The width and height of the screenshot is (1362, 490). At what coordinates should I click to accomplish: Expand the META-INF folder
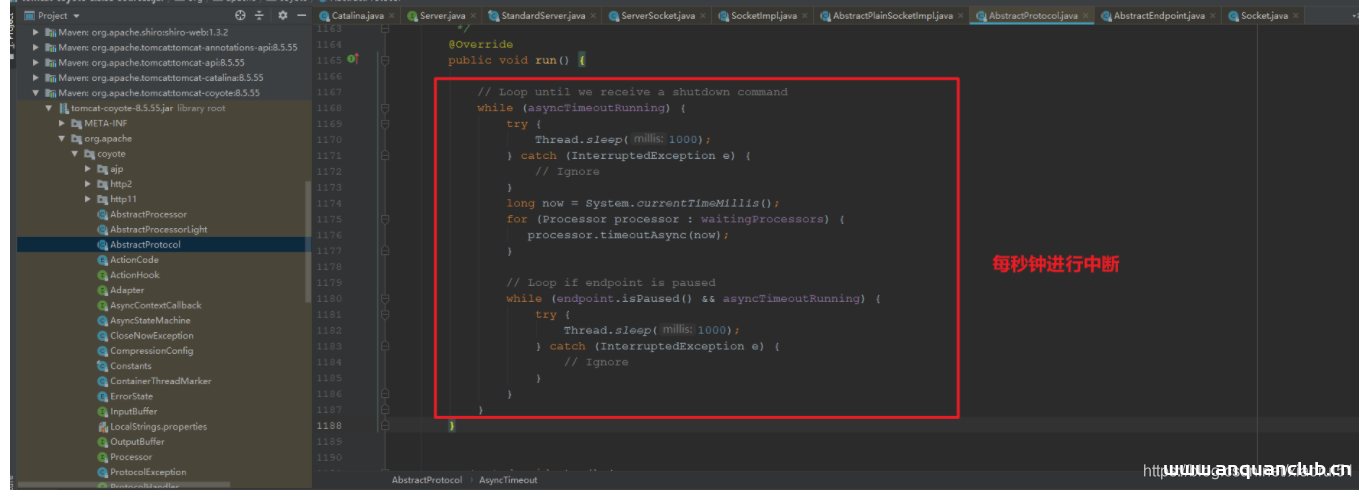(62, 123)
